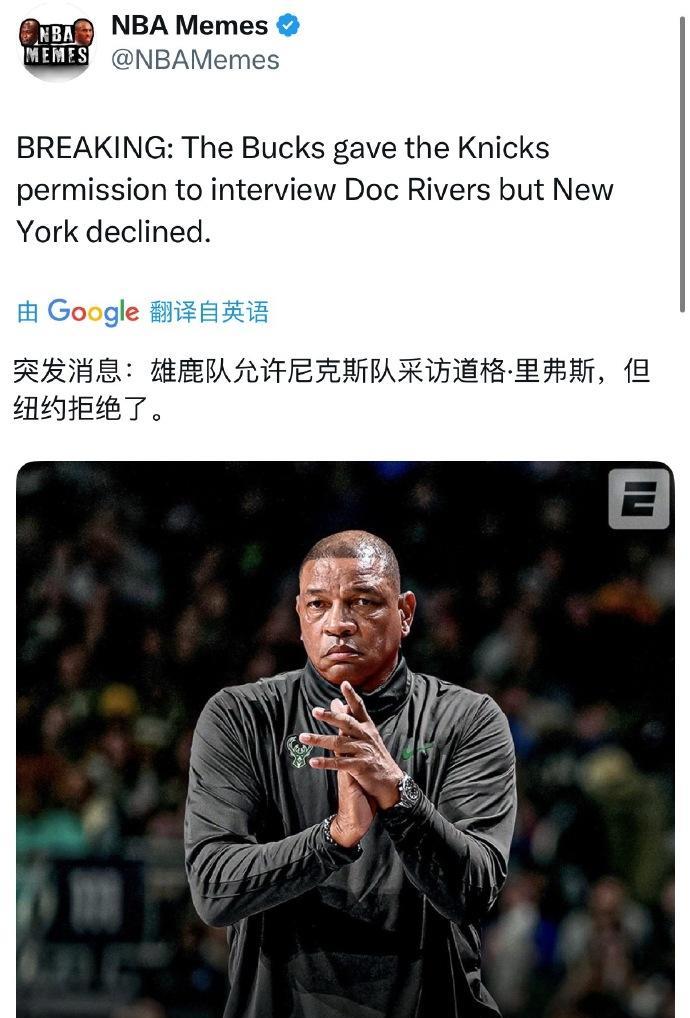The height and width of the screenshot is (1018, 690).
Task: Click 'York declined.' tweet line
Action: (114, 232)
